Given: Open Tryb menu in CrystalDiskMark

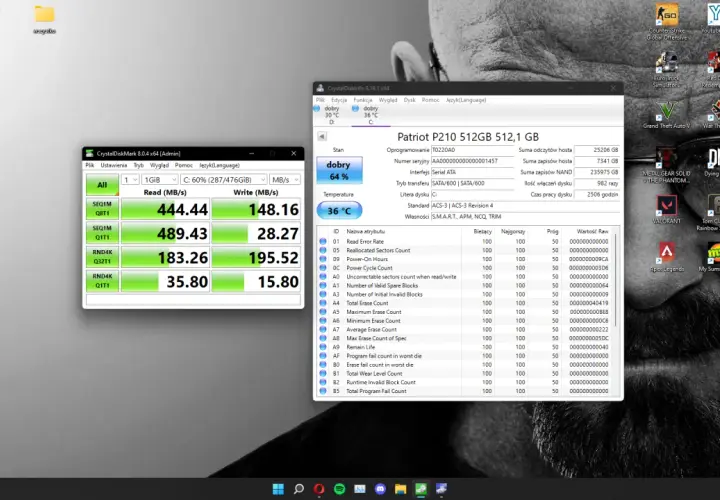Looking at the screenshot, I should pos(139,165).
